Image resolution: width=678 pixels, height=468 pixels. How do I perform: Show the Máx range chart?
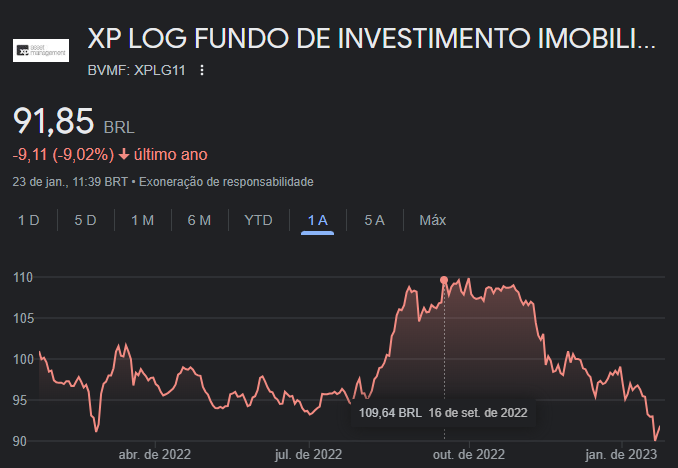pos(432,220)
